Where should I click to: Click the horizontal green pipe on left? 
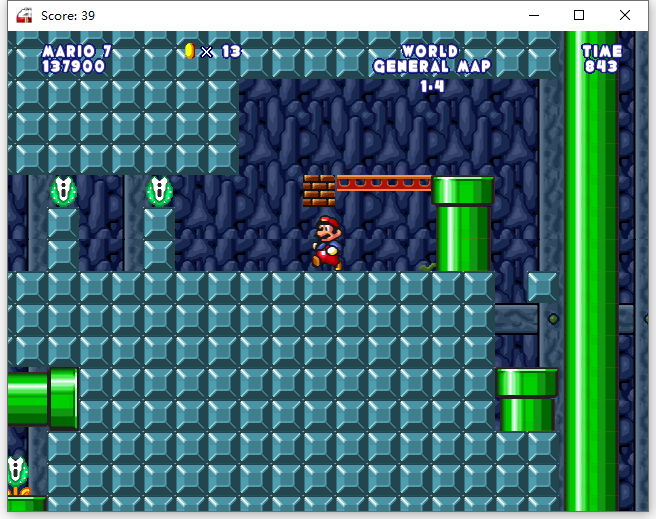[x=43, y=399]
